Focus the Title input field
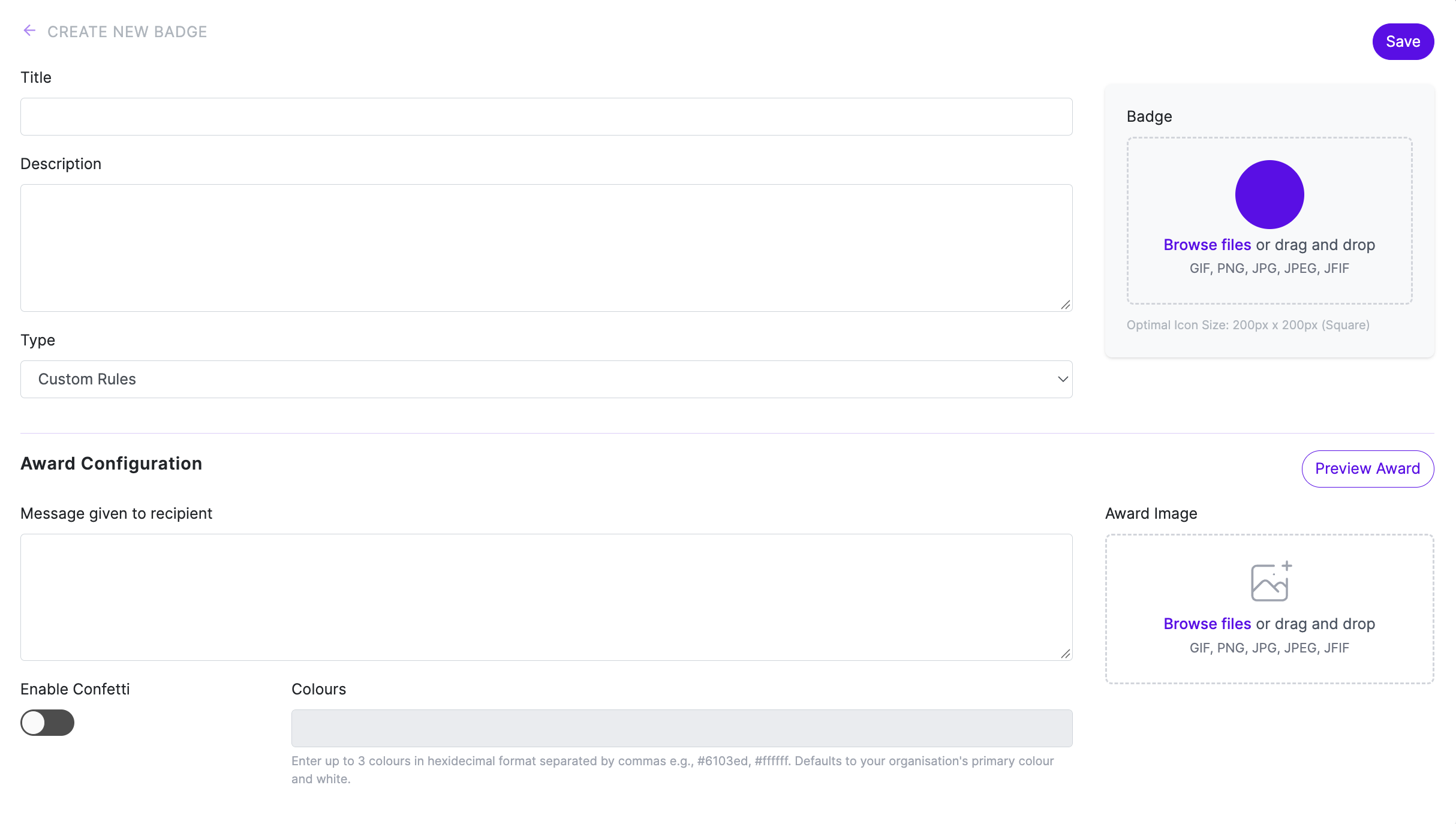The height and width of the screenshot is (824, 1456). tap(546, 116)
